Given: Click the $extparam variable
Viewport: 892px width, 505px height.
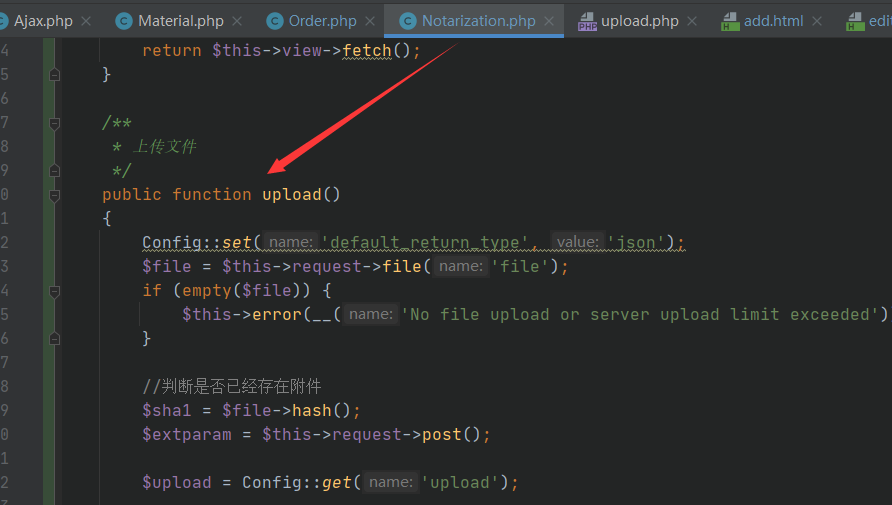Looking at the screenshot, I should pos(187,434).
